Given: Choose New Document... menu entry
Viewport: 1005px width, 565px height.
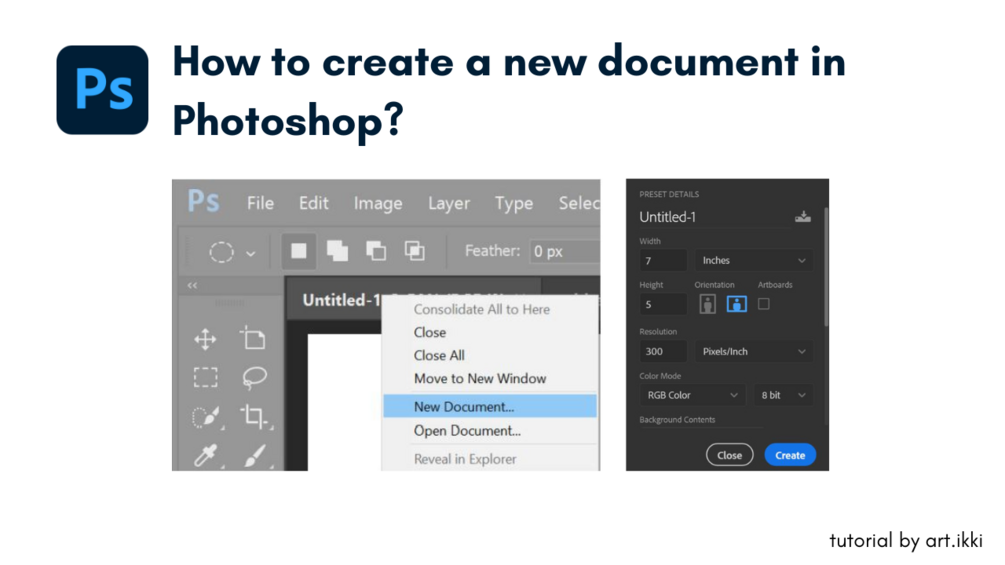Looking at the screenshot, I should [490, 406].
